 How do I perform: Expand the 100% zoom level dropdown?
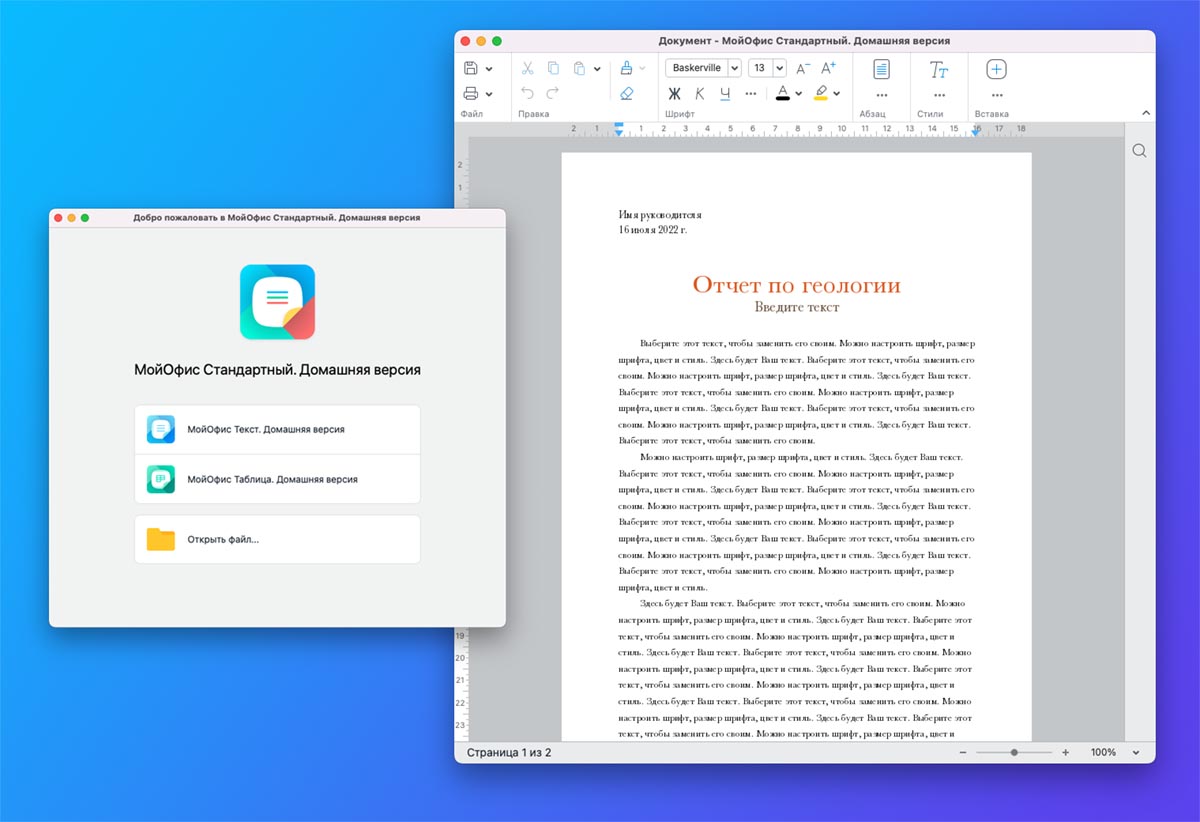(1136, 752)
